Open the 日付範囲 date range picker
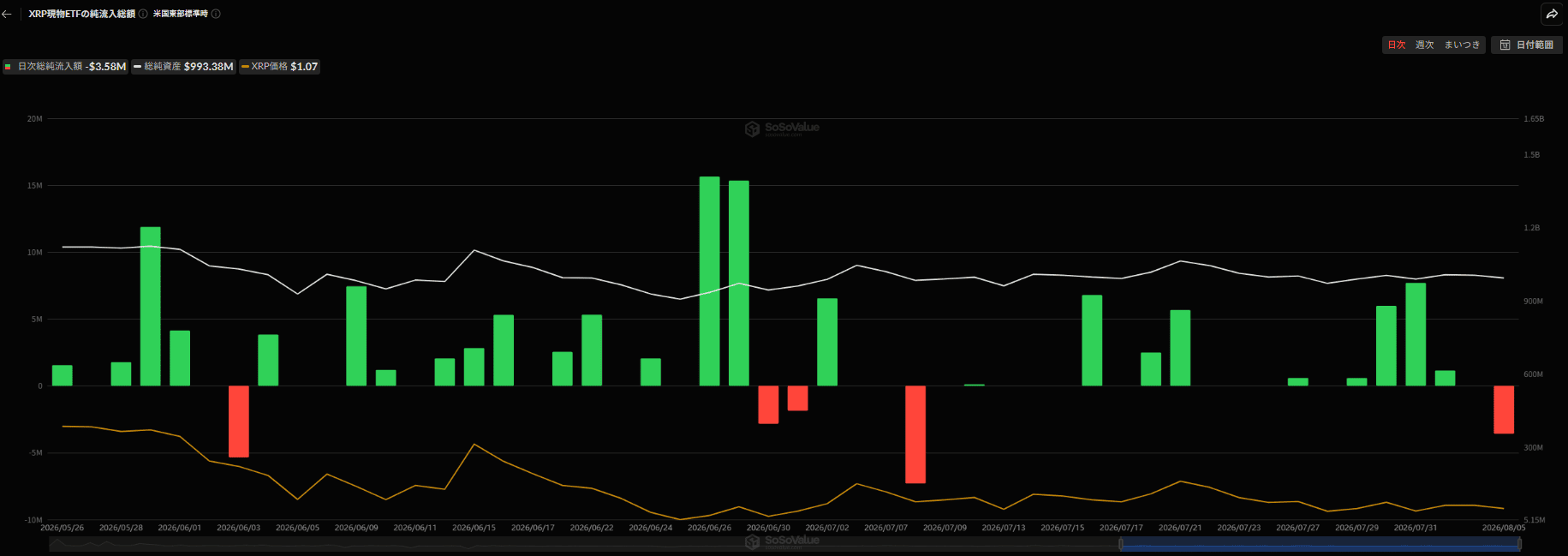This screenshot has width=1568, height=556. point(1527,45)
